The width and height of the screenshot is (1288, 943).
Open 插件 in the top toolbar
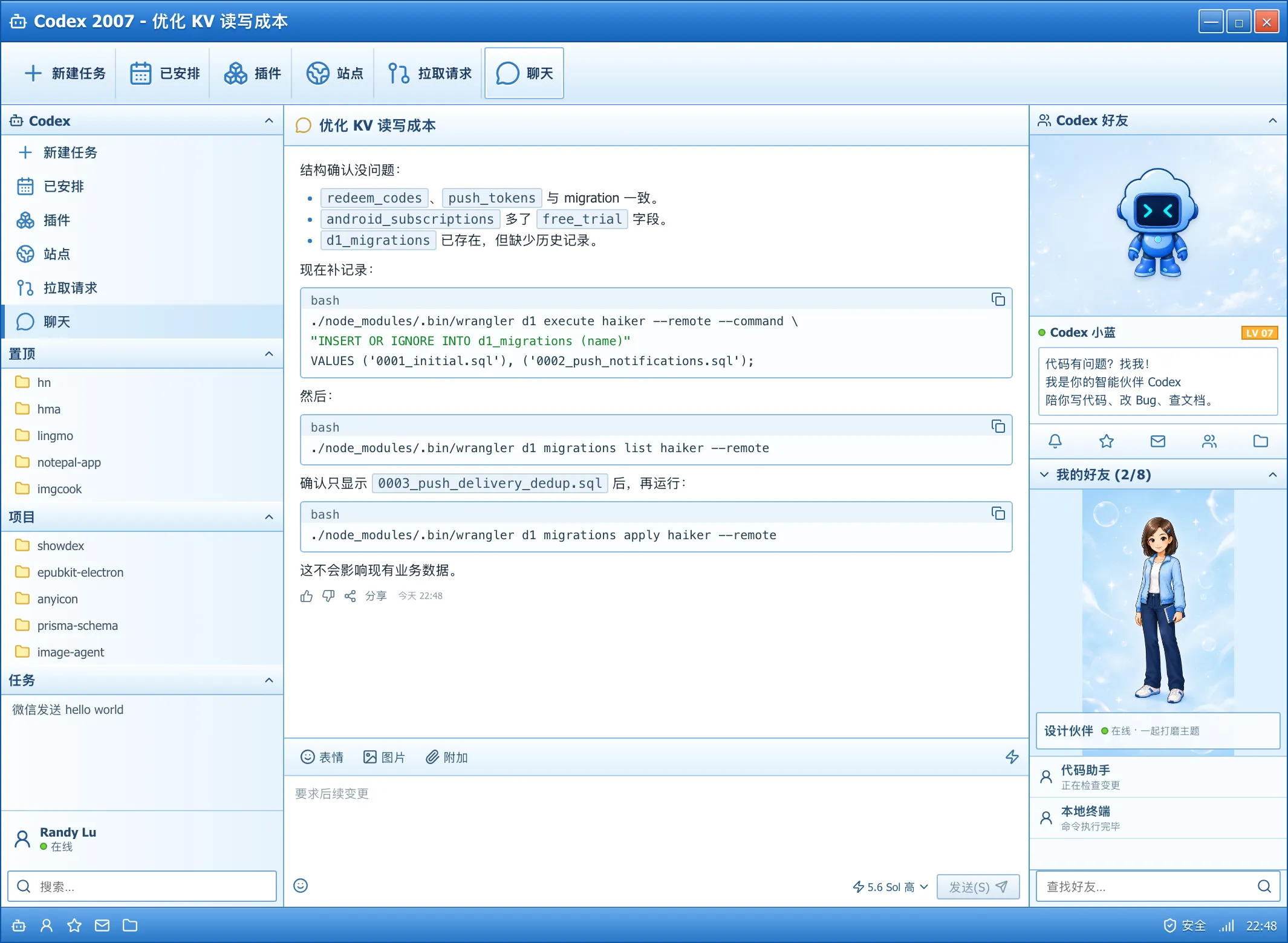(252, 73)
